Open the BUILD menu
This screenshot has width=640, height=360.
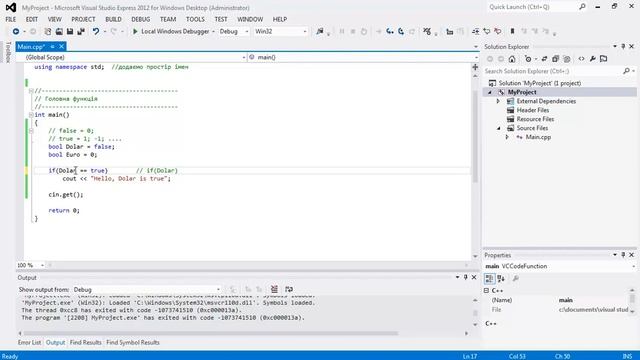pos(113,19)
